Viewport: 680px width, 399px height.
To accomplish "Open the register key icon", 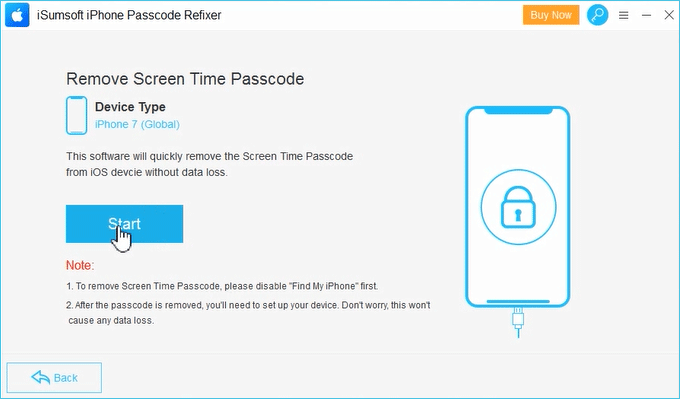I will coord(597,15).
